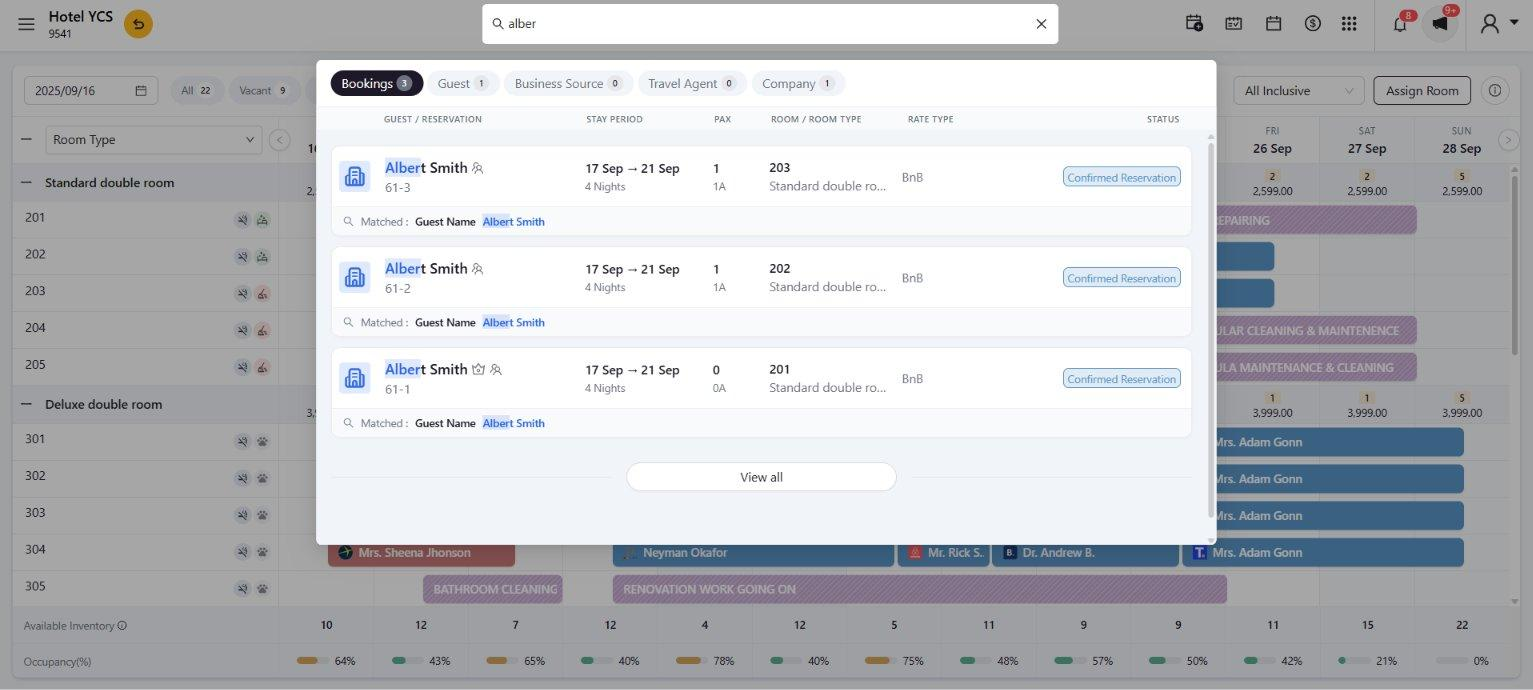Image resolution: width=1533 pixels, height=690 pixels.
Task: Clear the search text with X
Action: tap(1041, 24)
